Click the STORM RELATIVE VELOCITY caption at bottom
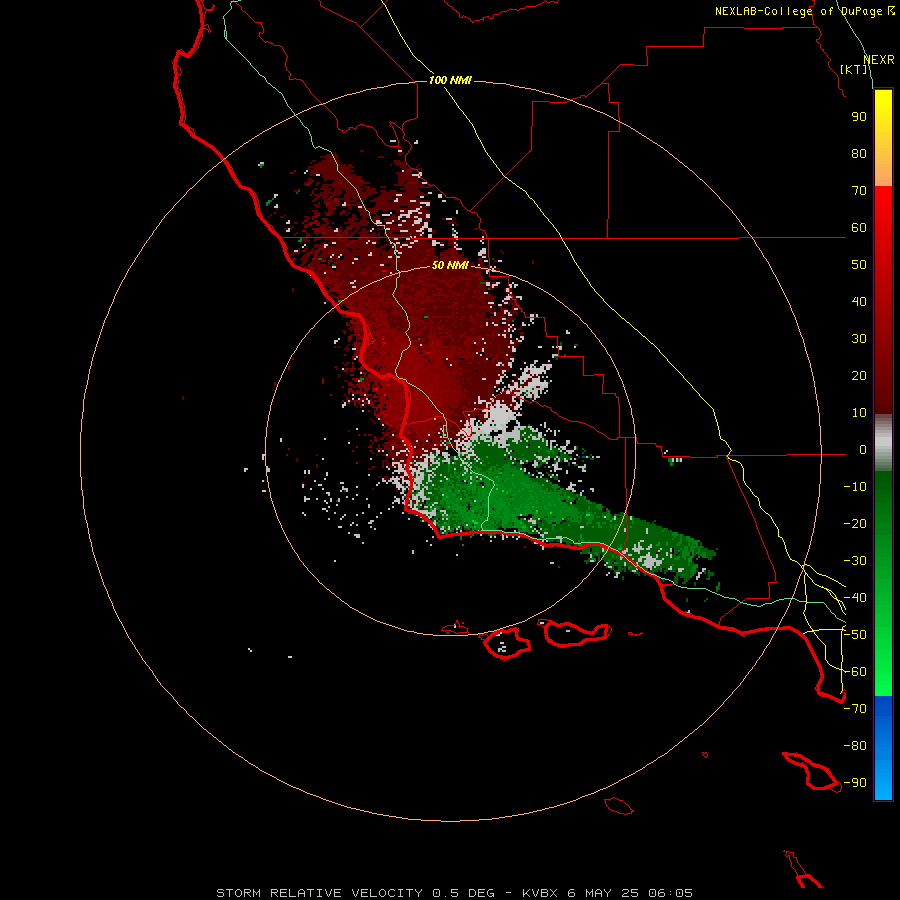The width and height of the screenshot is (900, 900). click(454, 893)
